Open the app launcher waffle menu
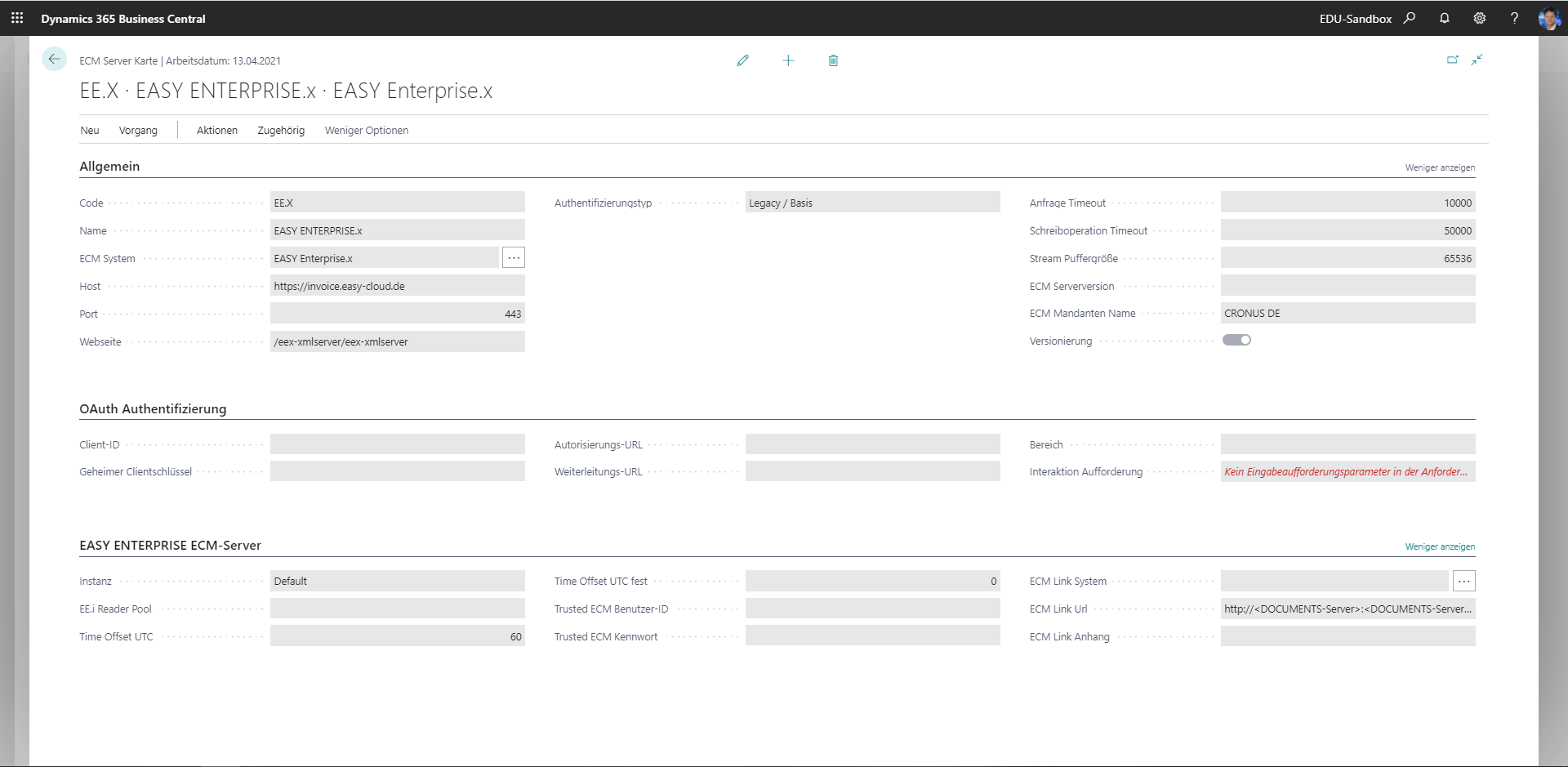 click(17, 18)
